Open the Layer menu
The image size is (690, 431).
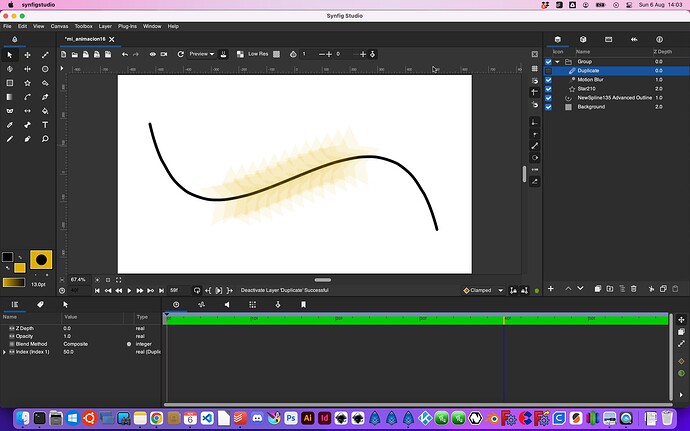(105, 26)
